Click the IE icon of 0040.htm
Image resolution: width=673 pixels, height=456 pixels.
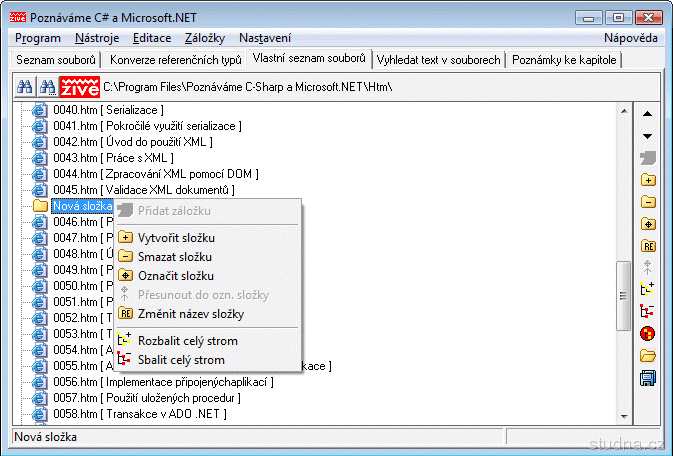(39, 110)
